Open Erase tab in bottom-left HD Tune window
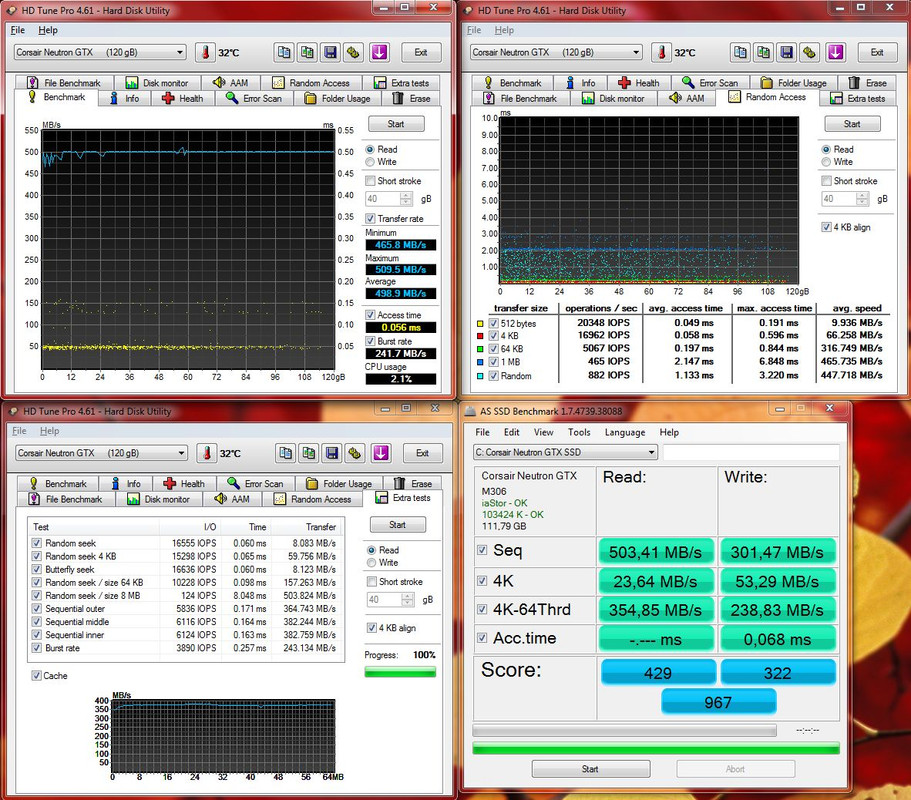911x800 pixels. click(x=413, y=483)
